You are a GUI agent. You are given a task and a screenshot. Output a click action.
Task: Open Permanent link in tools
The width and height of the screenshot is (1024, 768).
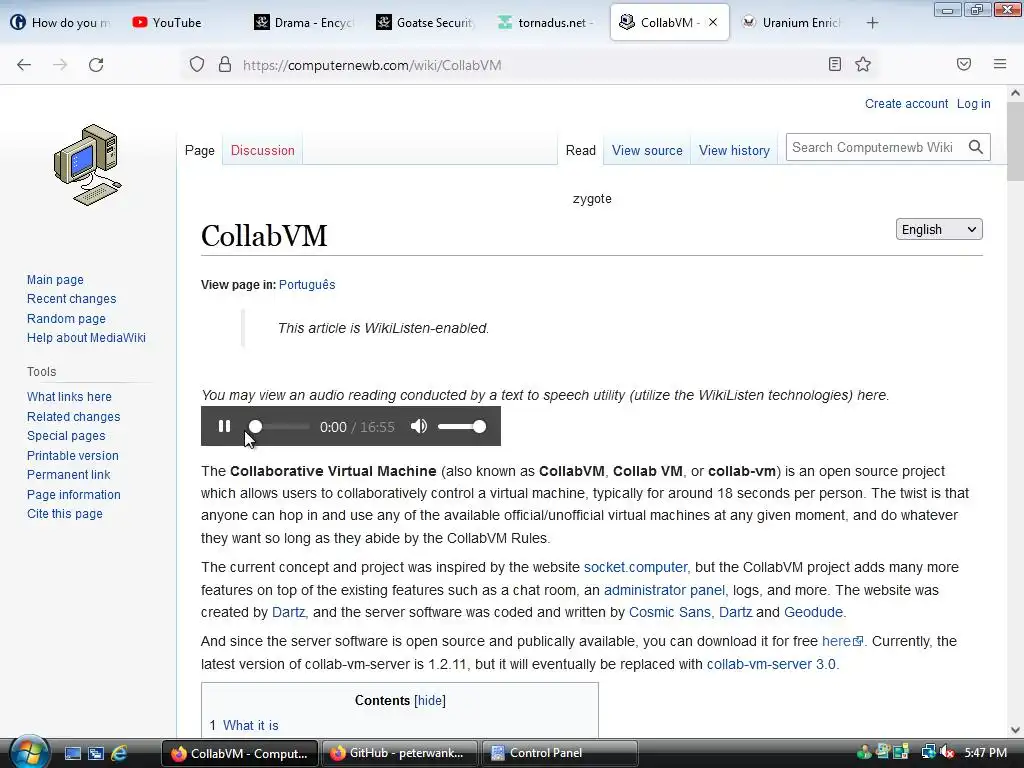69,475
